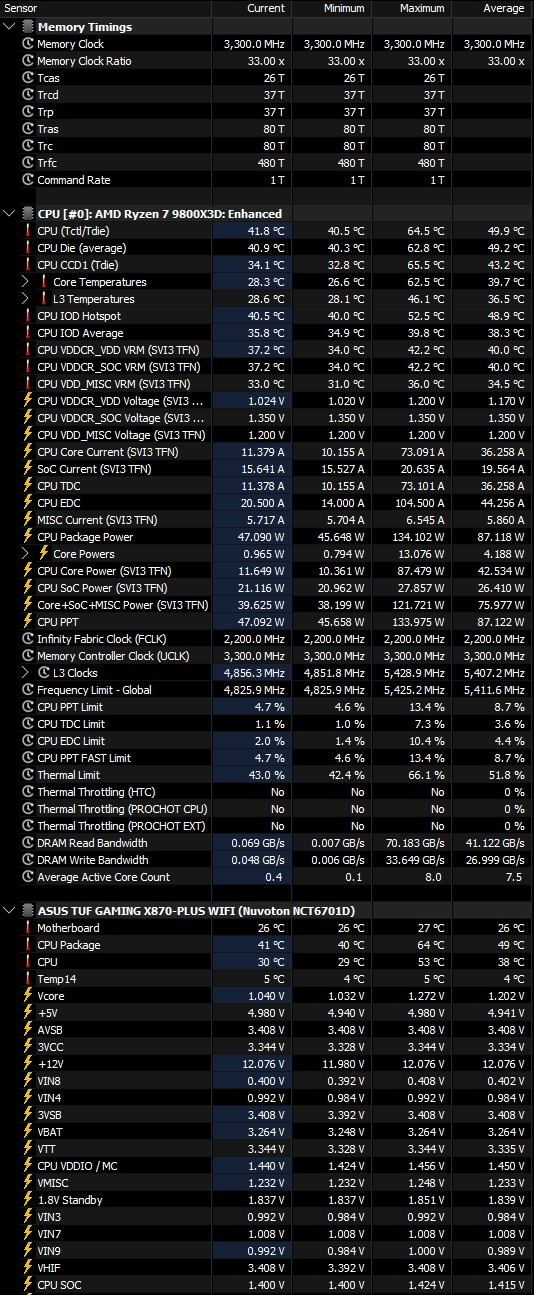Expand the Core Powers subtree
The image size is (534, 1295).
[x=26, y=553]
